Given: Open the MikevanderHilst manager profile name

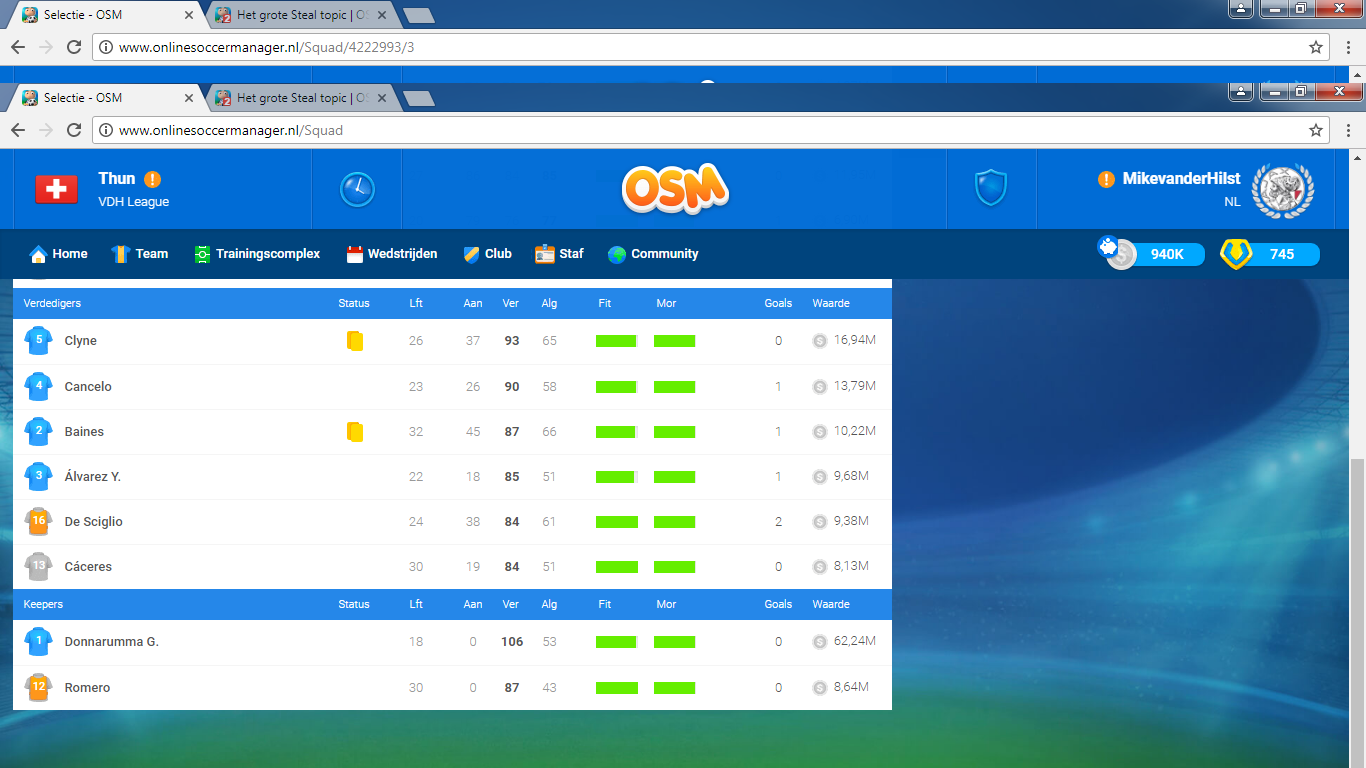Looking at the screenshot, I should (x=1182, y=178).
